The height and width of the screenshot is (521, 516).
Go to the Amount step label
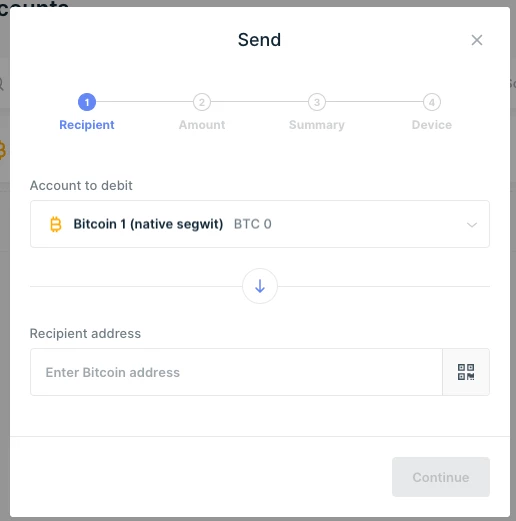click(x=202, y=125)
